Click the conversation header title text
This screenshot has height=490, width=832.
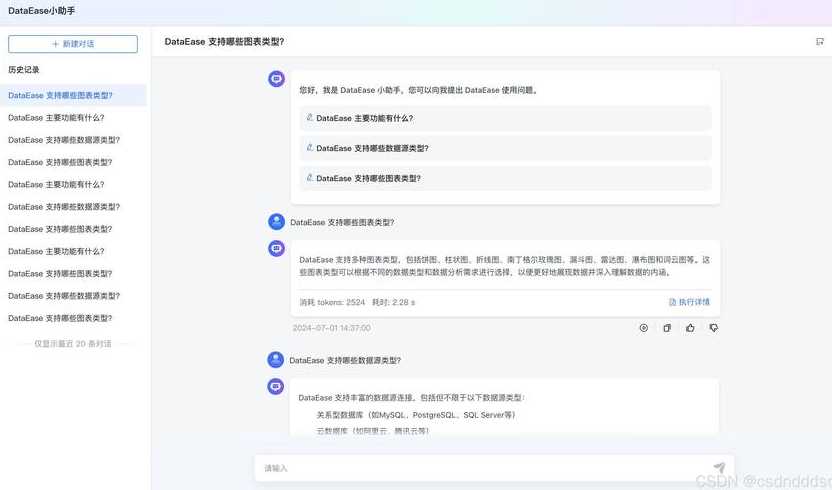coord(224,41)
